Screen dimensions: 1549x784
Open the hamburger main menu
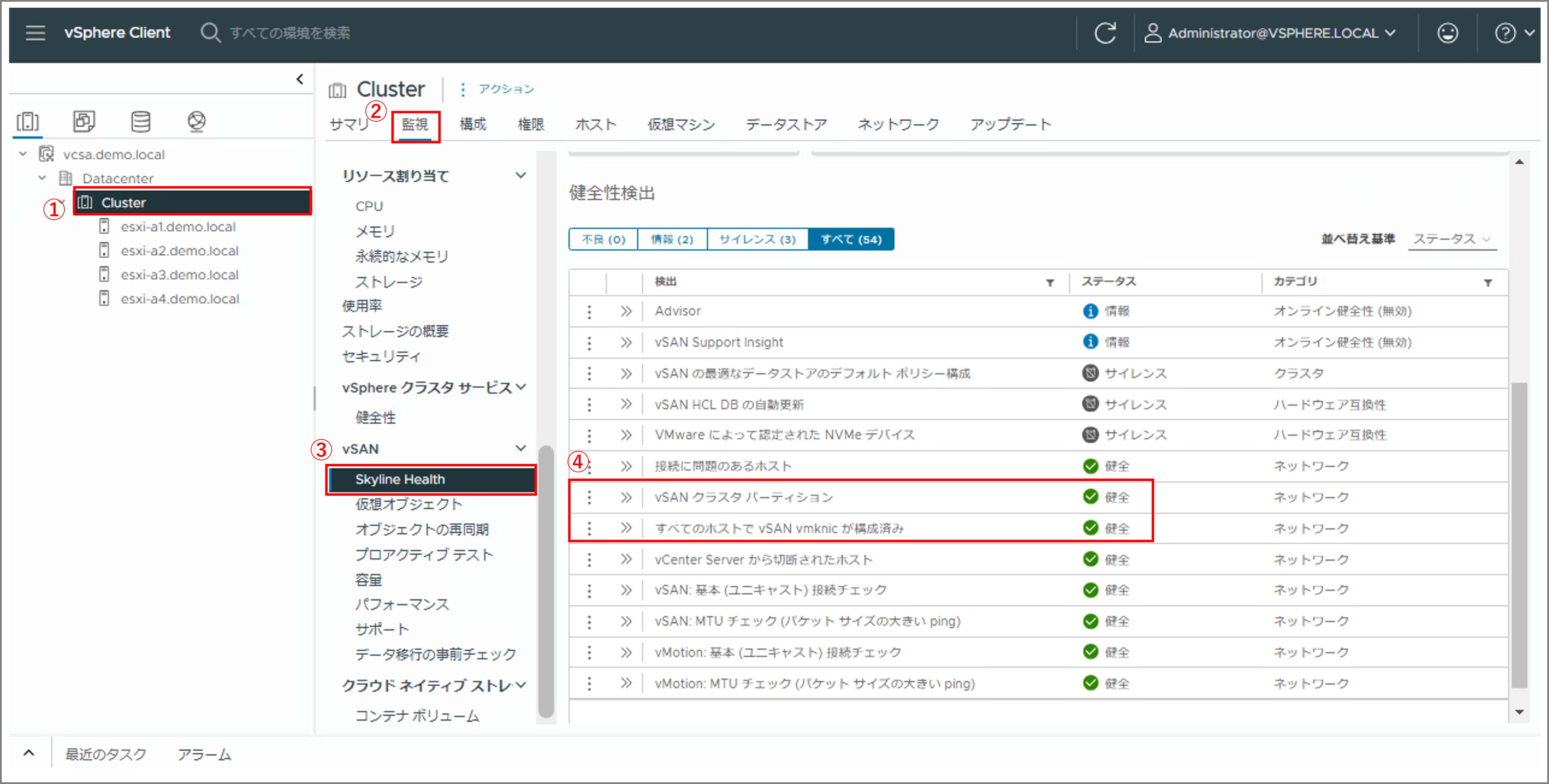(x=35, y=33)
